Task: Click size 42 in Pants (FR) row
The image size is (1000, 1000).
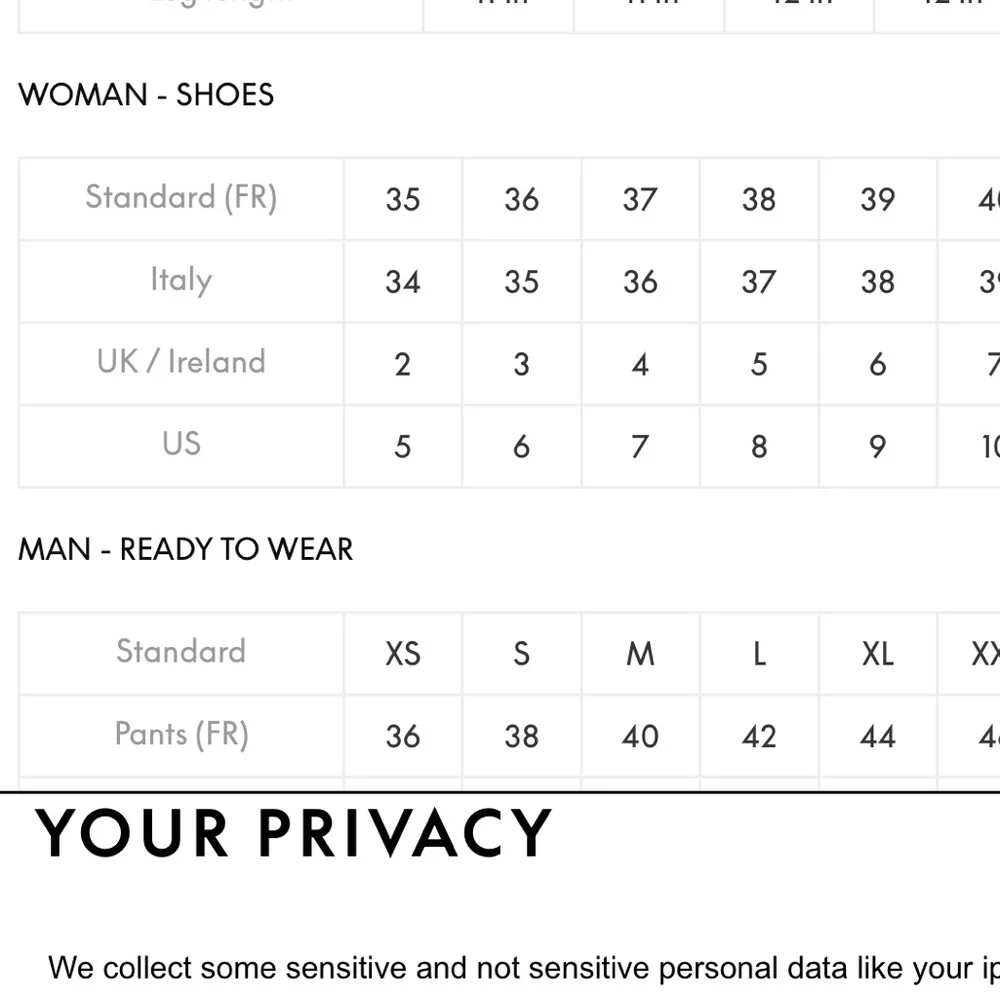Action: (x=759, y=737)
